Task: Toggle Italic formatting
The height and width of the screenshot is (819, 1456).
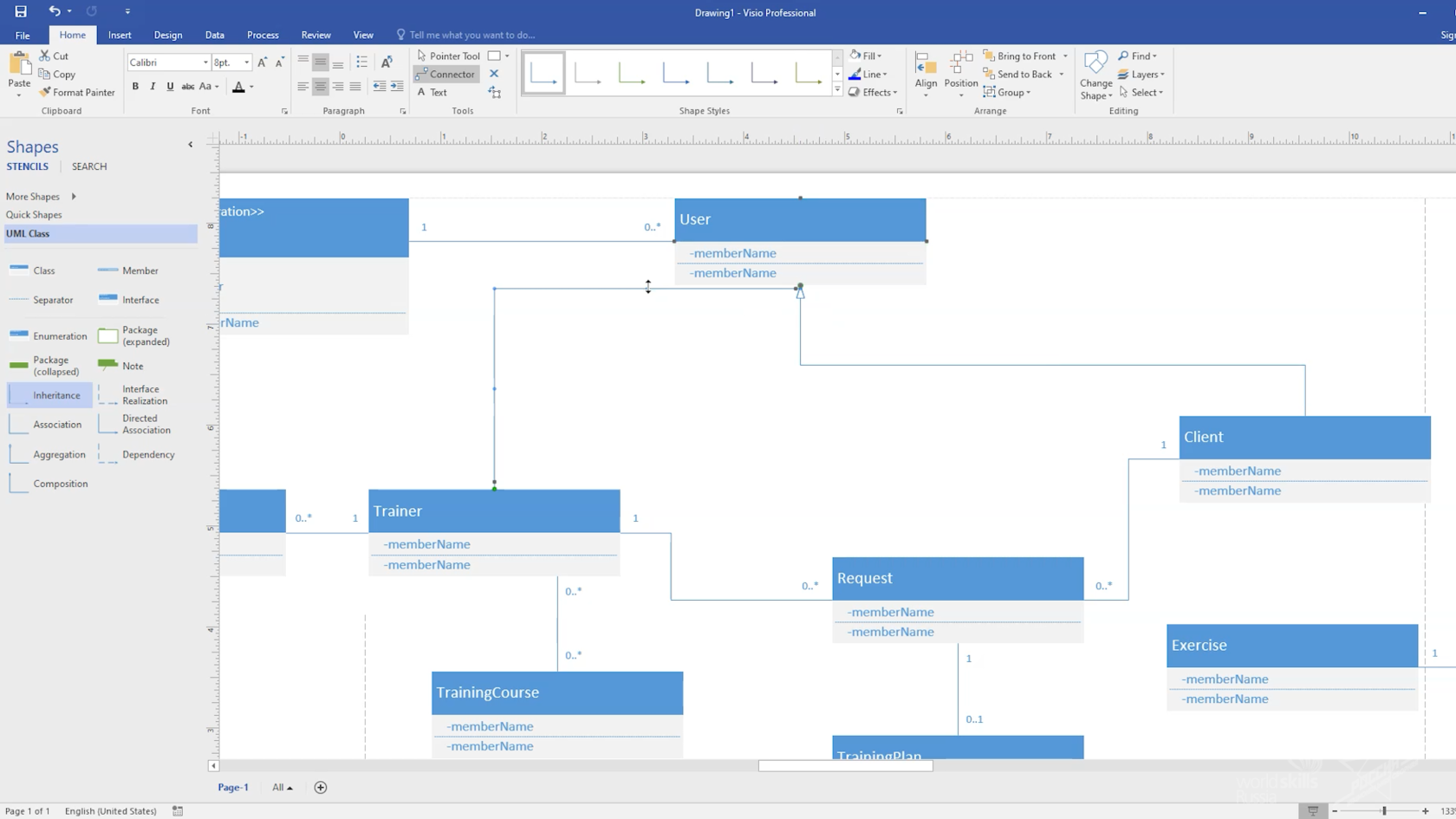Action: point(153,87)
